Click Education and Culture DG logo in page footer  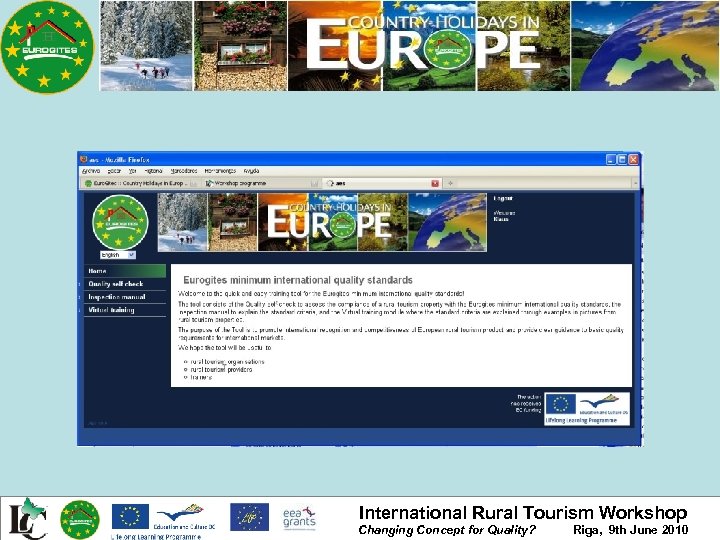point(603,405)
